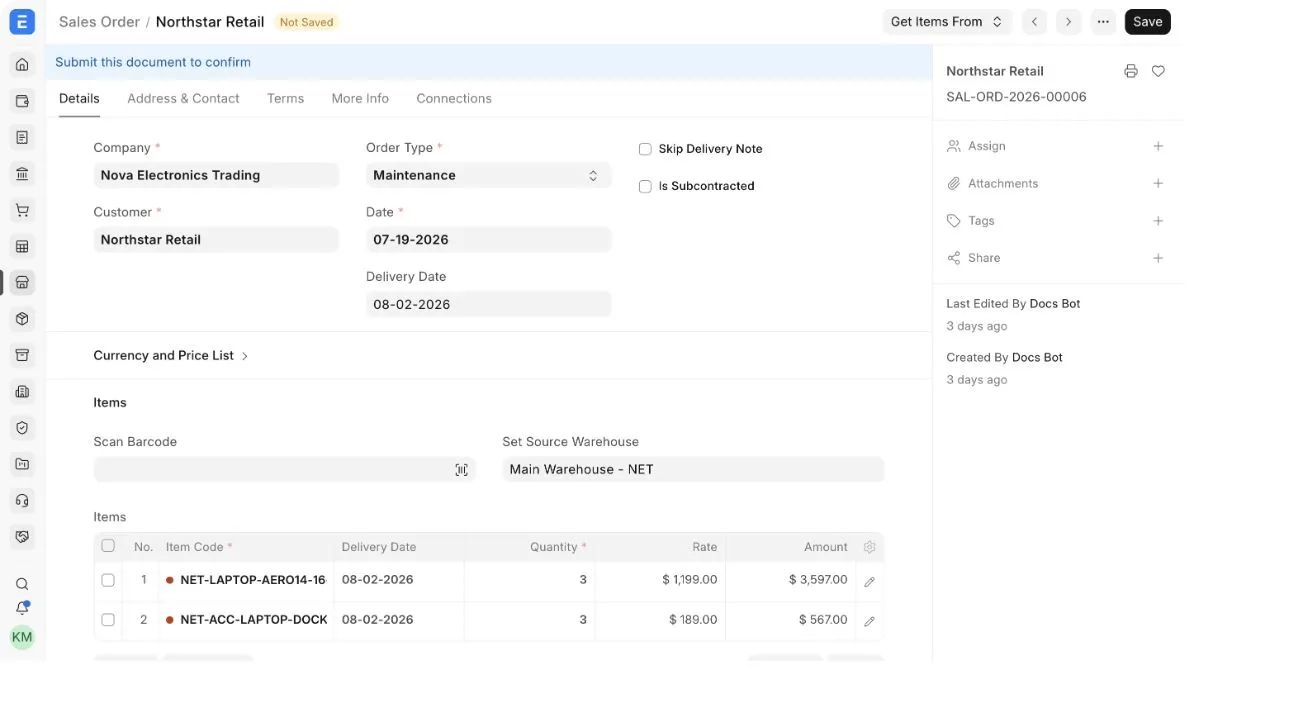Add an assignee with Assign plus
This screenshot has height=727, width=1303.
tap(1158, 146)
